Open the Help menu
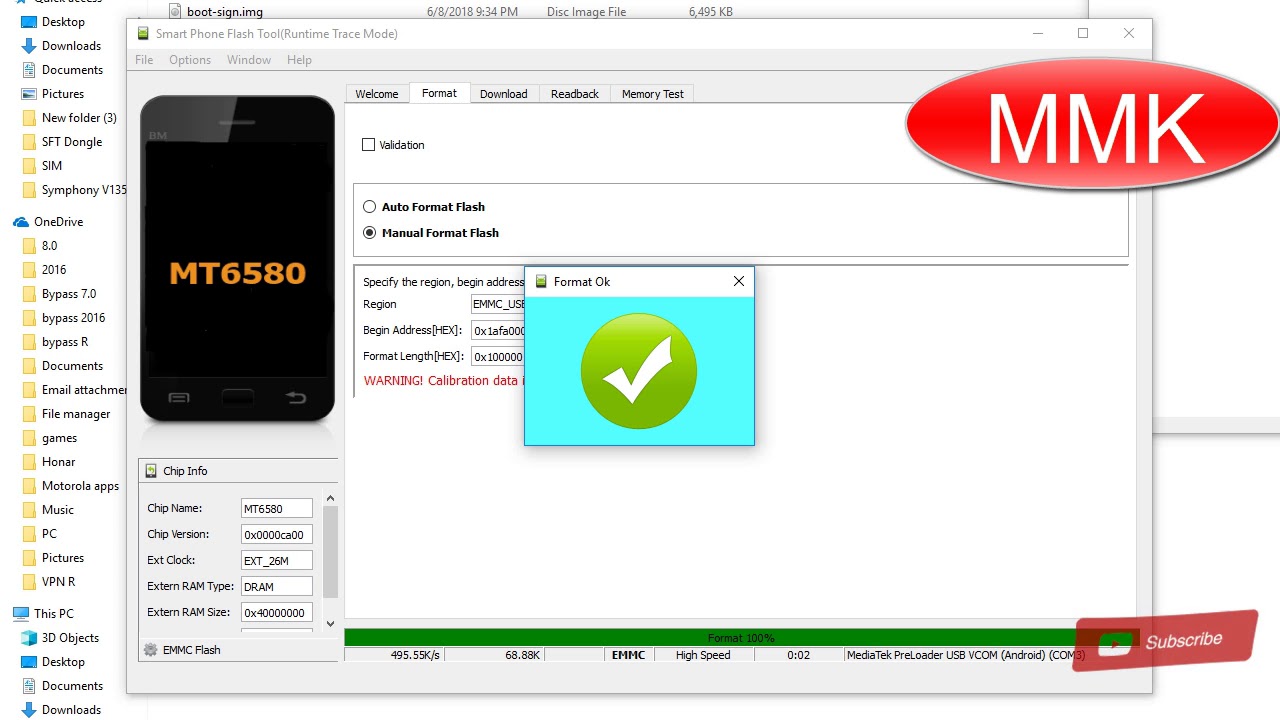The image size is (1280, 720). [299, 60]
